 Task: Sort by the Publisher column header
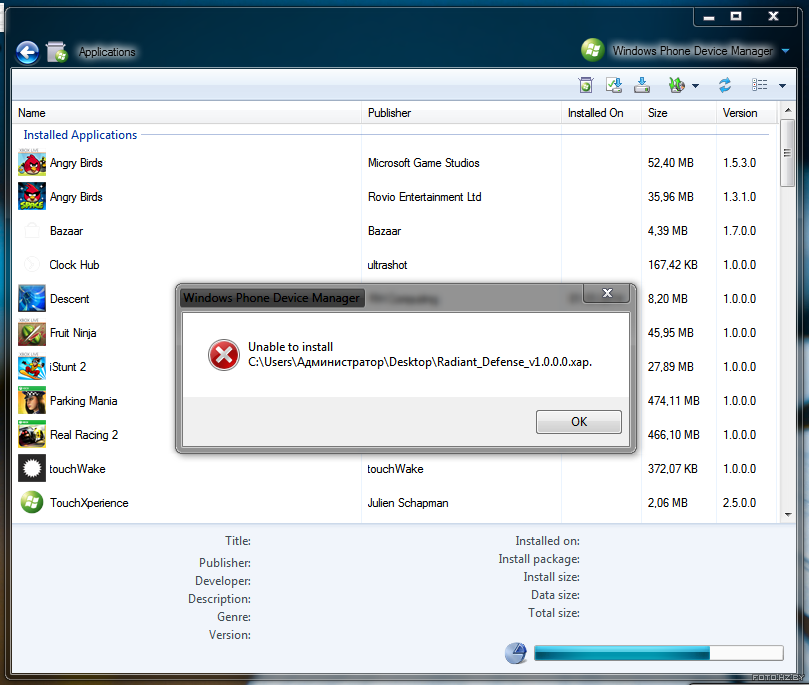click(461, 113)
